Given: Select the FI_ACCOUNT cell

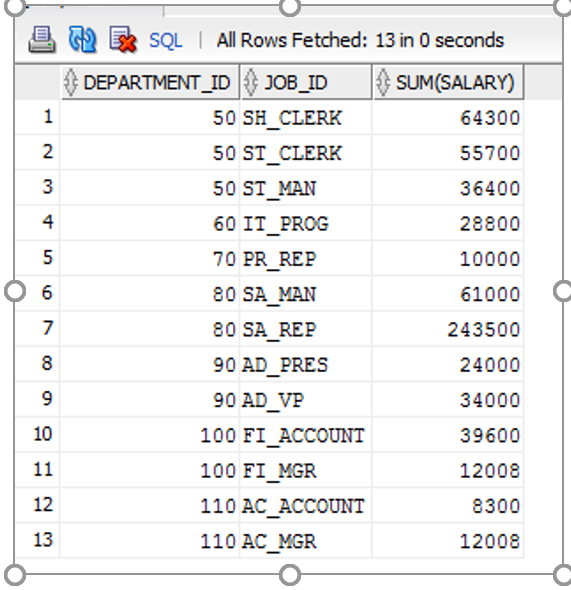Looking at the screenshot, I should 305,435.
